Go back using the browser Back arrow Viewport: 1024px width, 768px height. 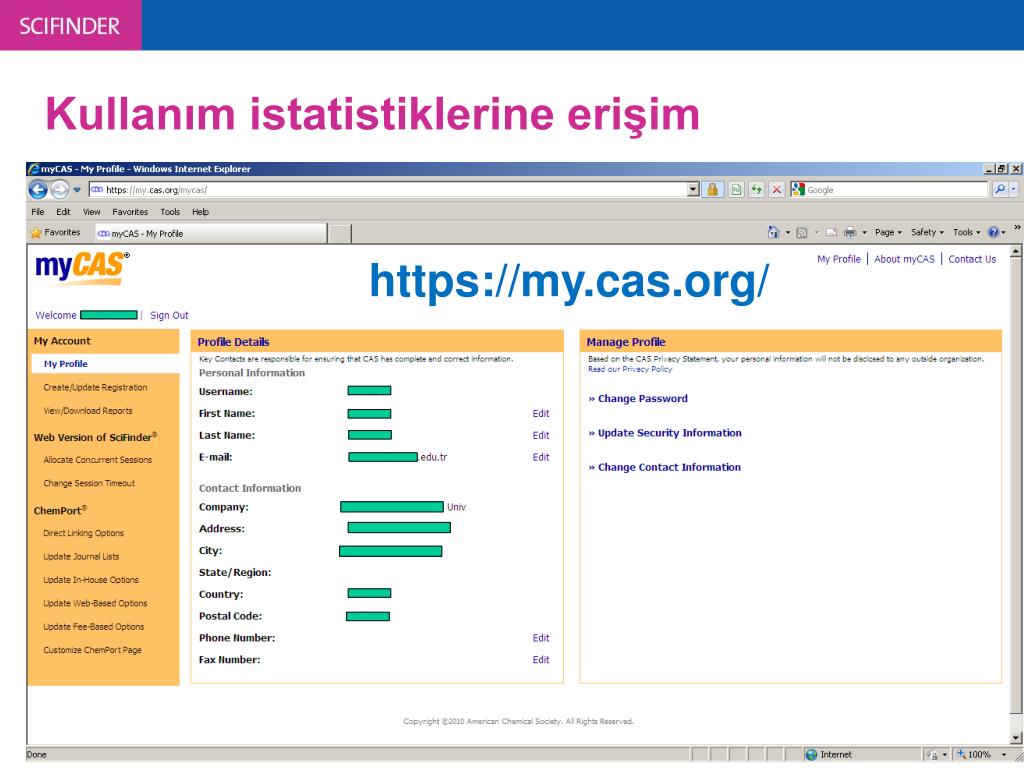[x=38, y=190]
